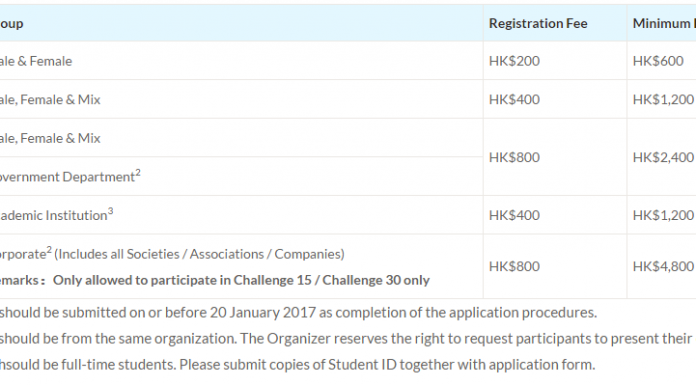Click the Academic Institution group text
This screenshot has width=696, height=385.
coord(53,215)
